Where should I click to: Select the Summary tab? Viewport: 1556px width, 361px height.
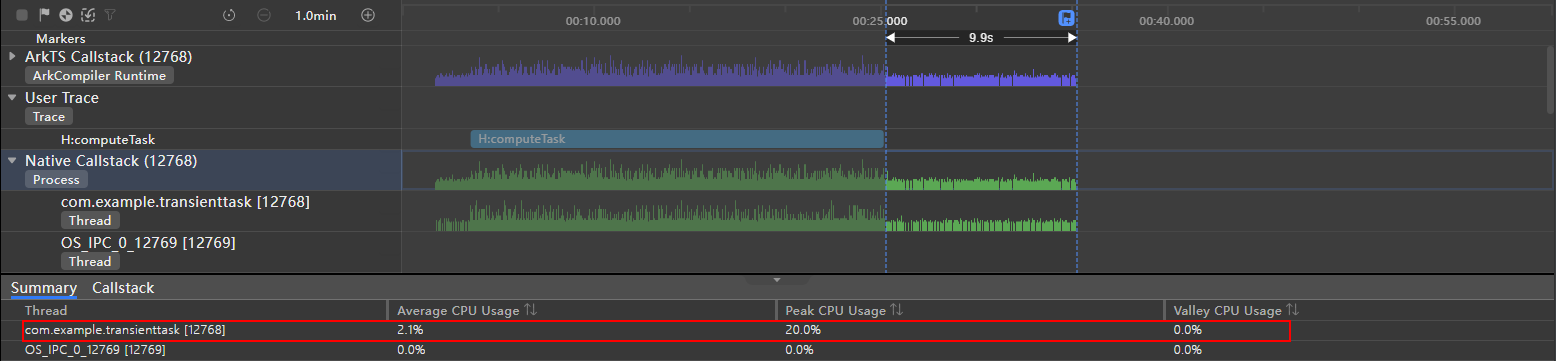click(44, 287)
